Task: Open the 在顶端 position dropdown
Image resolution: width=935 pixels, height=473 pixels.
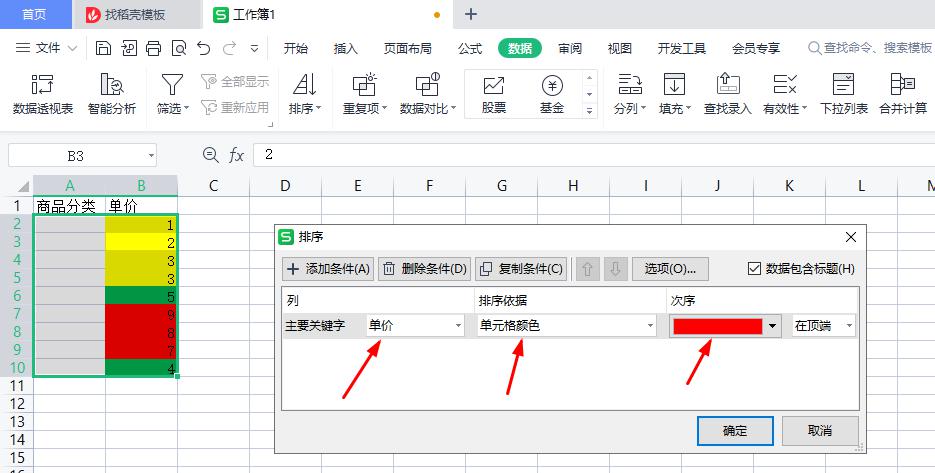Action: [x=823, y=326]
